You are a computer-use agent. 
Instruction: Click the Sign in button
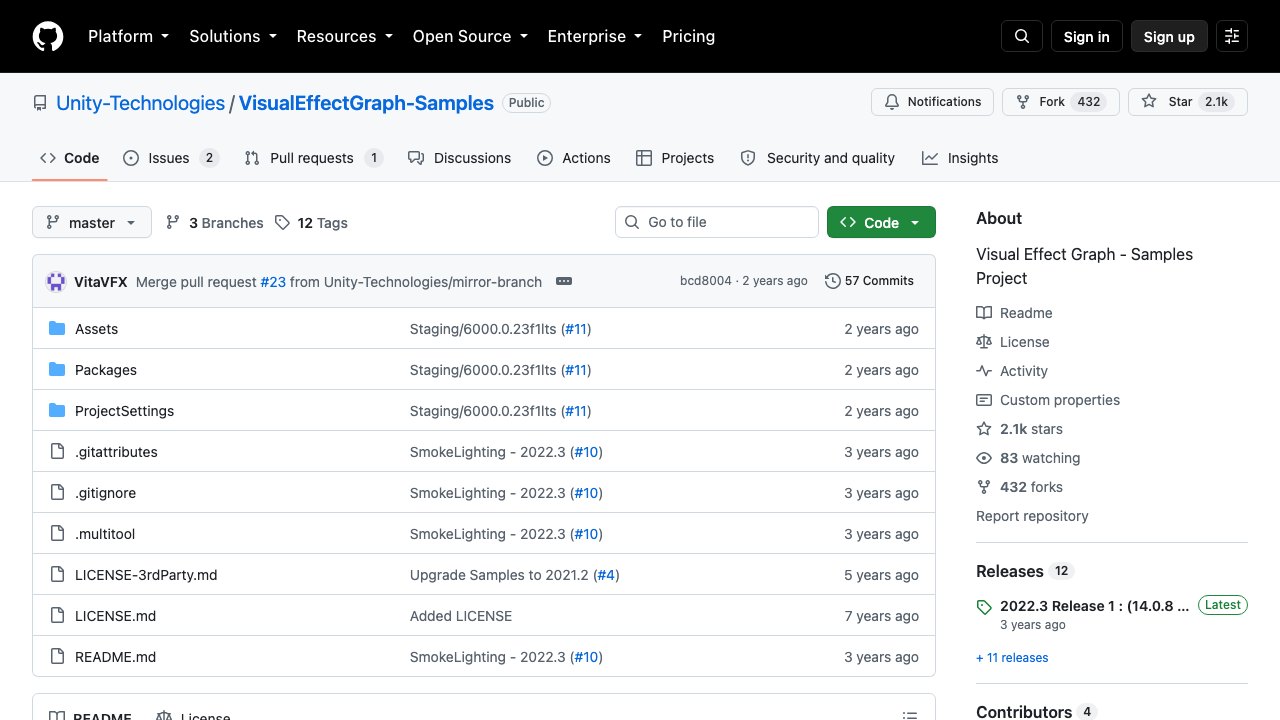[1087, 36]
